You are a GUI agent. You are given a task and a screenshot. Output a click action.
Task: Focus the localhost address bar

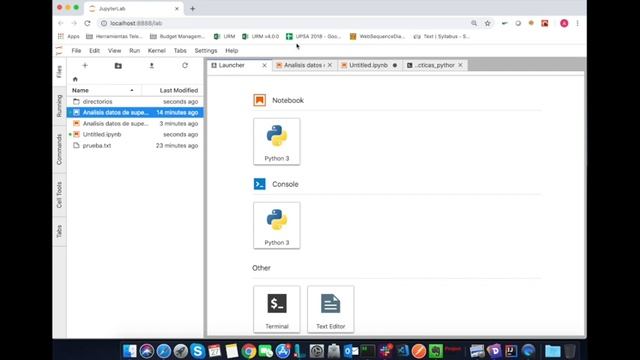point(282,23)
